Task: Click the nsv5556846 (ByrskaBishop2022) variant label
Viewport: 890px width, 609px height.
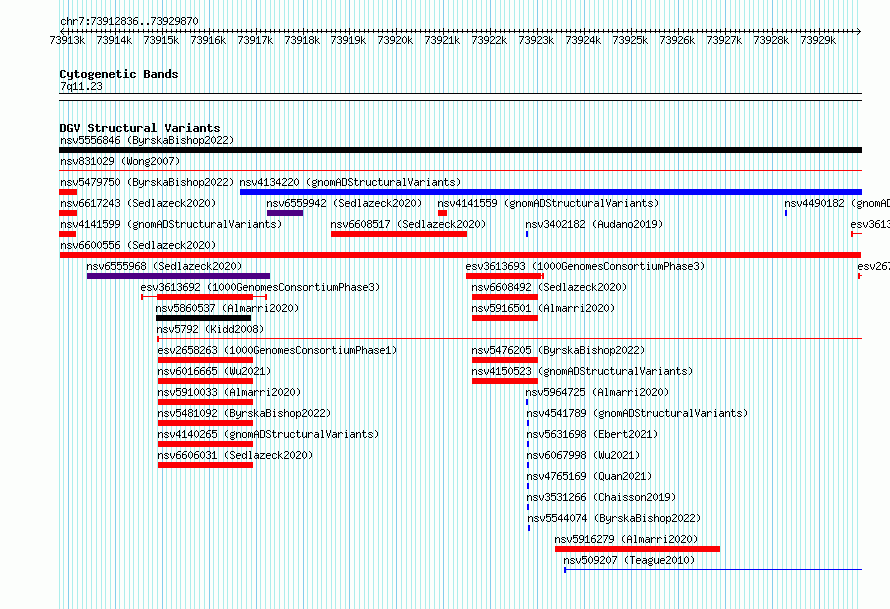Action: [147, 140]
